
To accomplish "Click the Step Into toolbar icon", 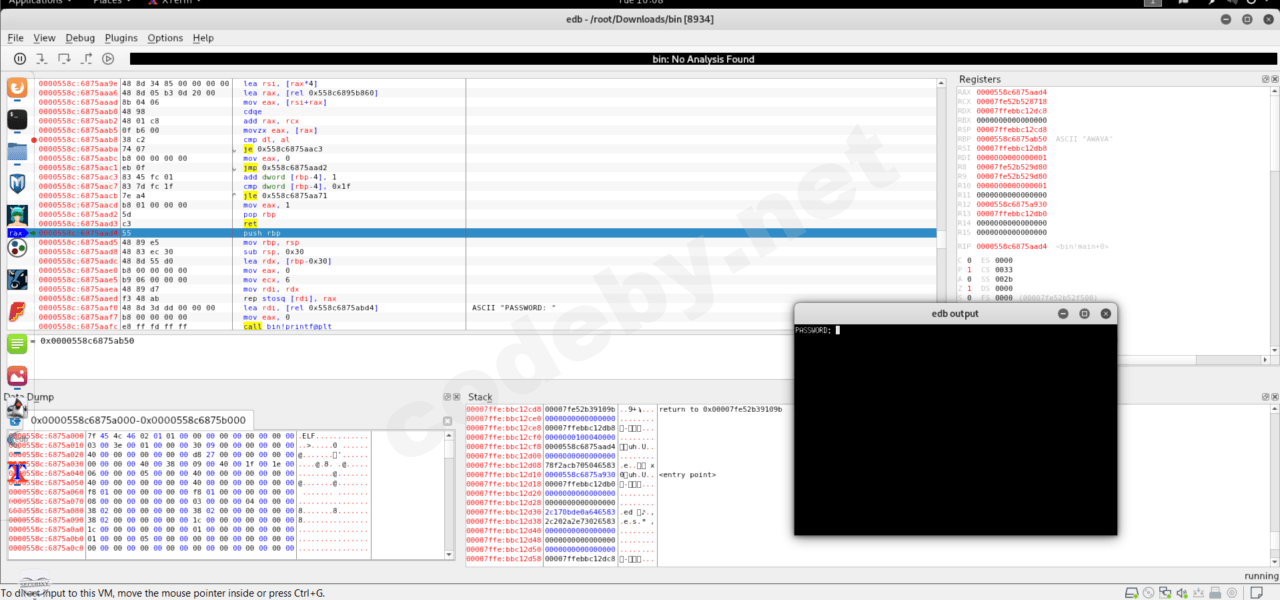I will [x=42, y=59].
